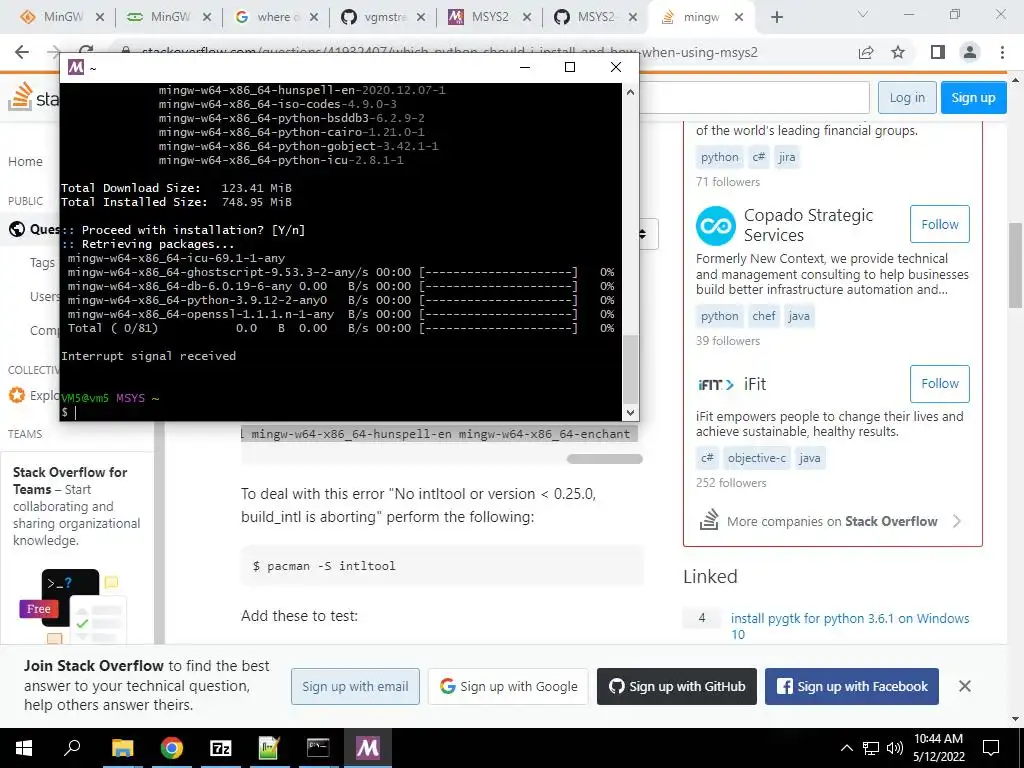Click the Questions globe icon
1024x768 pixels.
click(x=17, y=229)
